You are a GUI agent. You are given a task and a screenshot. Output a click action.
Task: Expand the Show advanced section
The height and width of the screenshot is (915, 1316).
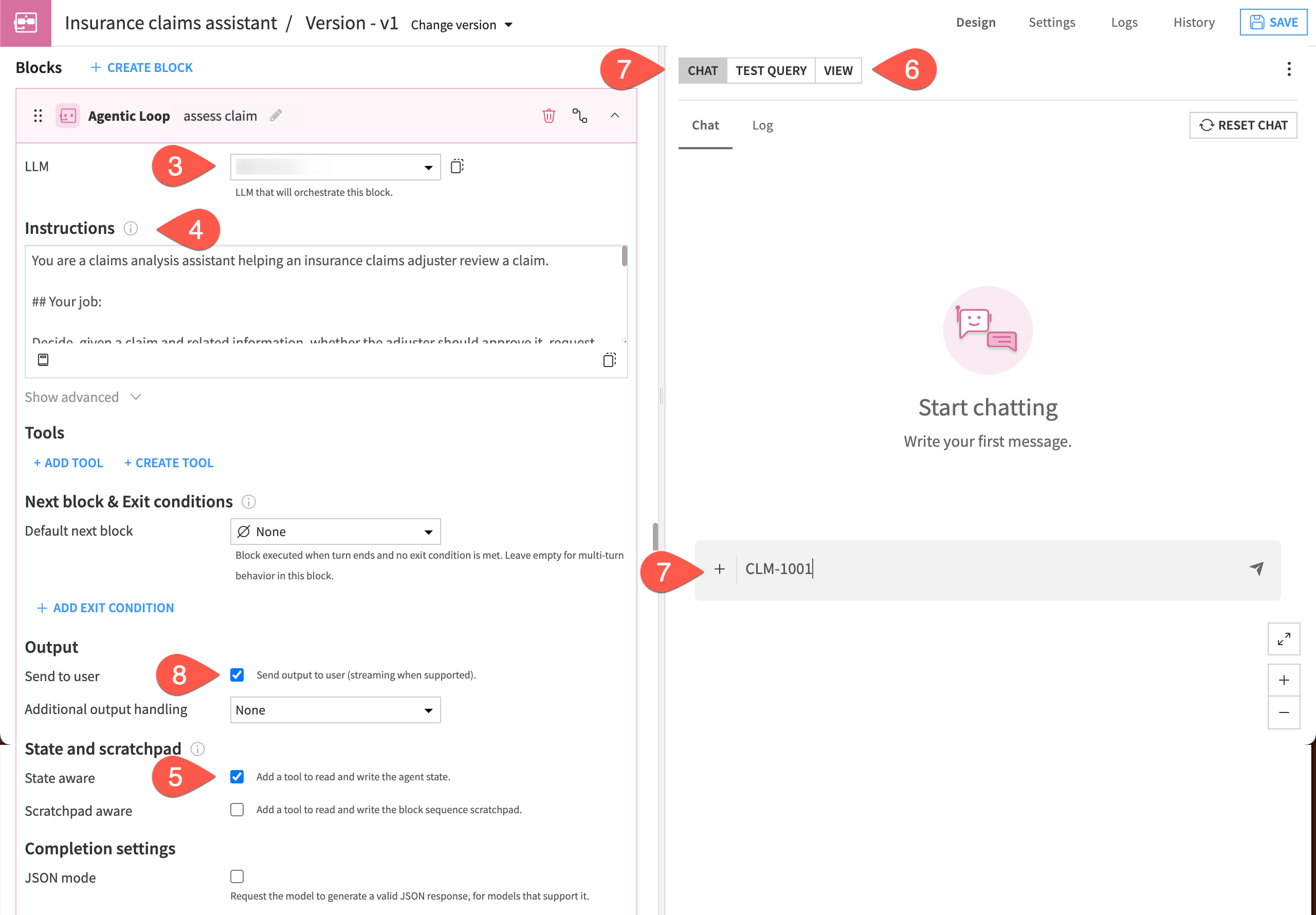83,396
